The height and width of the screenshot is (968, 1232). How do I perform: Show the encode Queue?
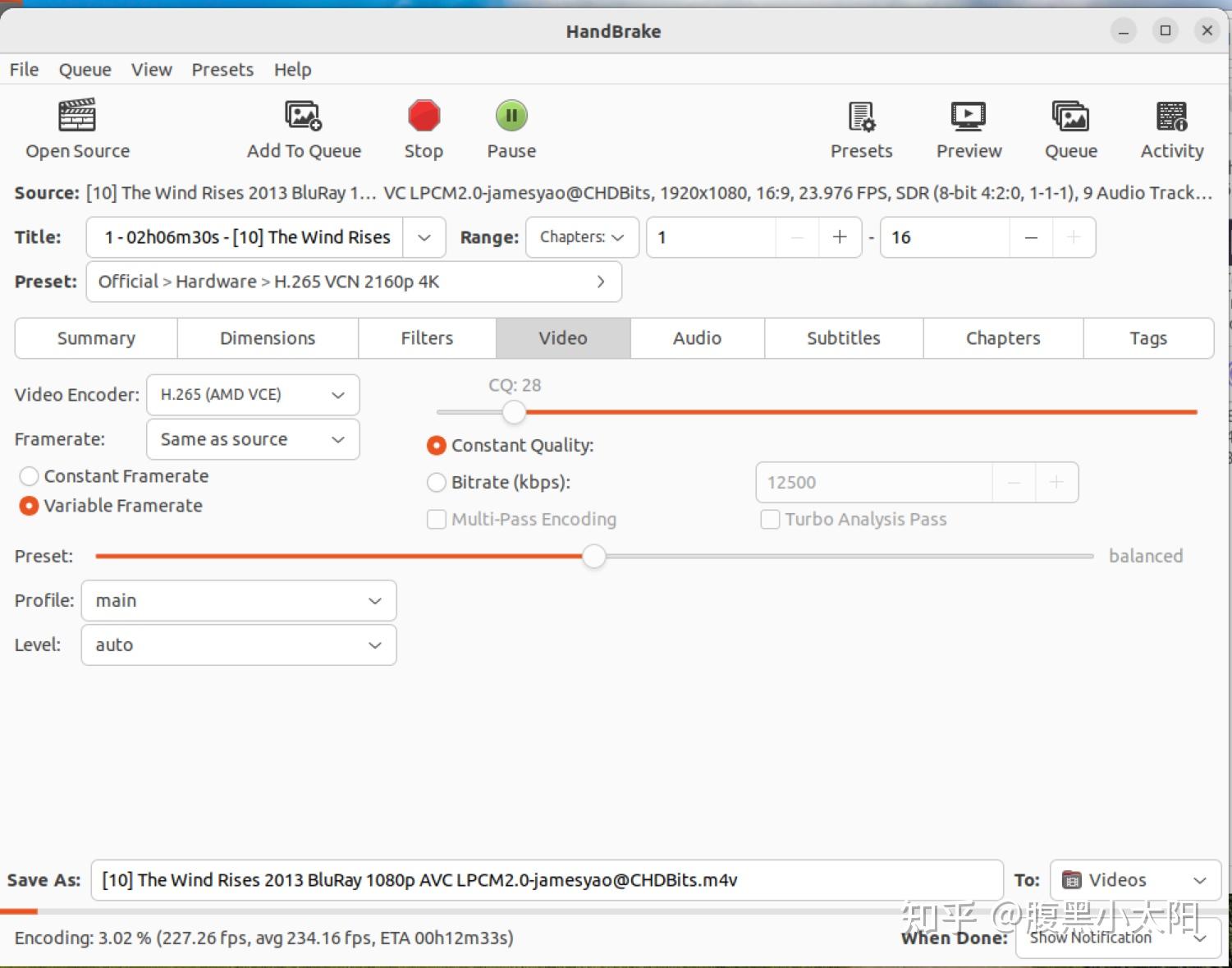tap(1070, 128)
